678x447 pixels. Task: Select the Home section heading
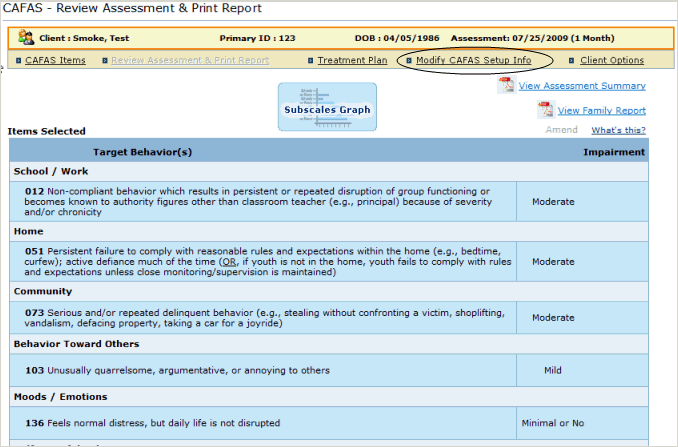coord(29,231)
